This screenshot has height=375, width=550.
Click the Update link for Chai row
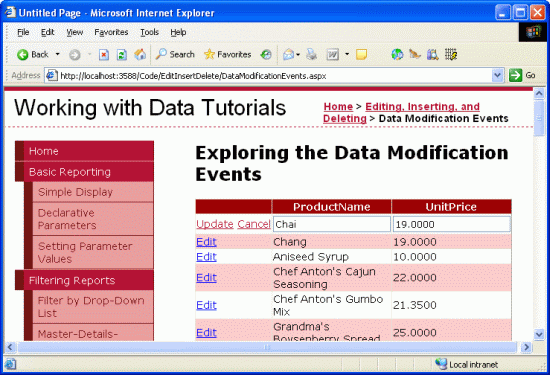(x=215, y=224)
